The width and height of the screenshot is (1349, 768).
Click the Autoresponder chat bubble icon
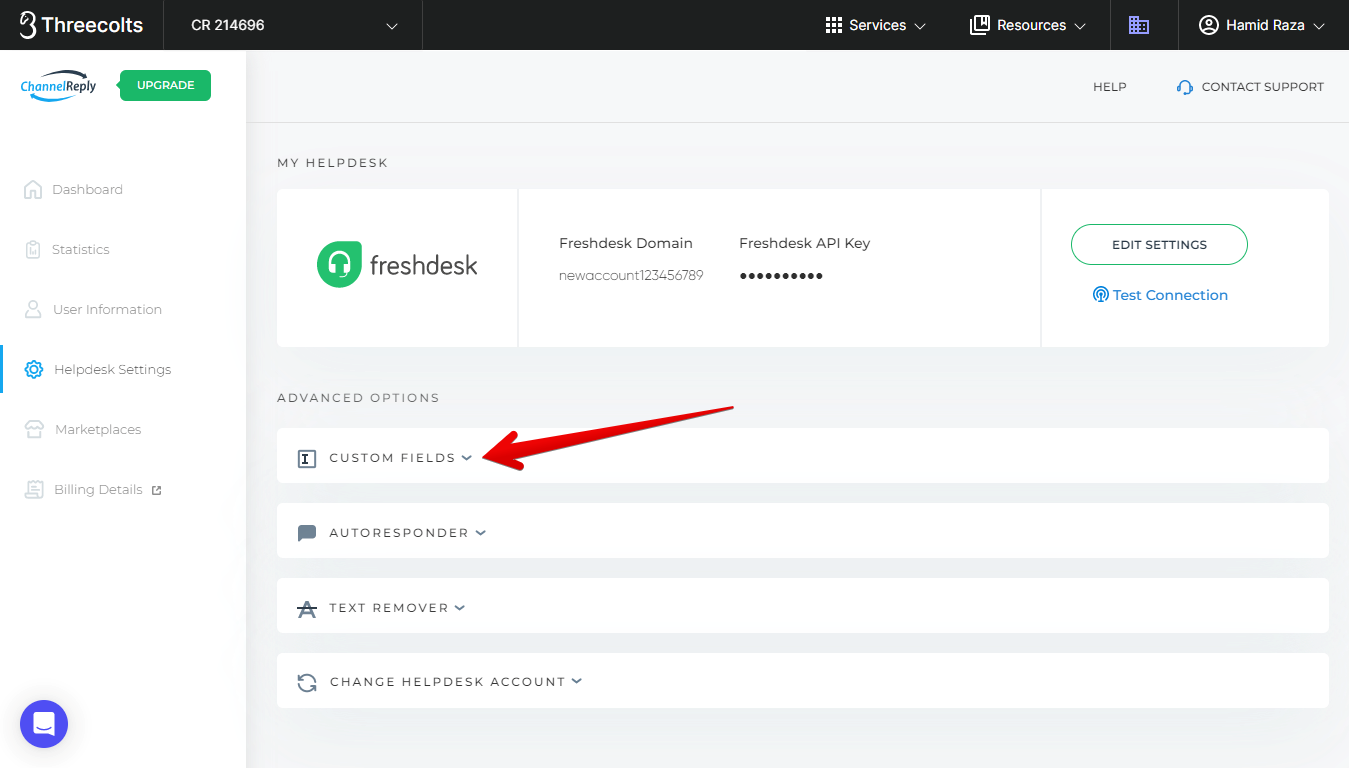click(307, 534)
